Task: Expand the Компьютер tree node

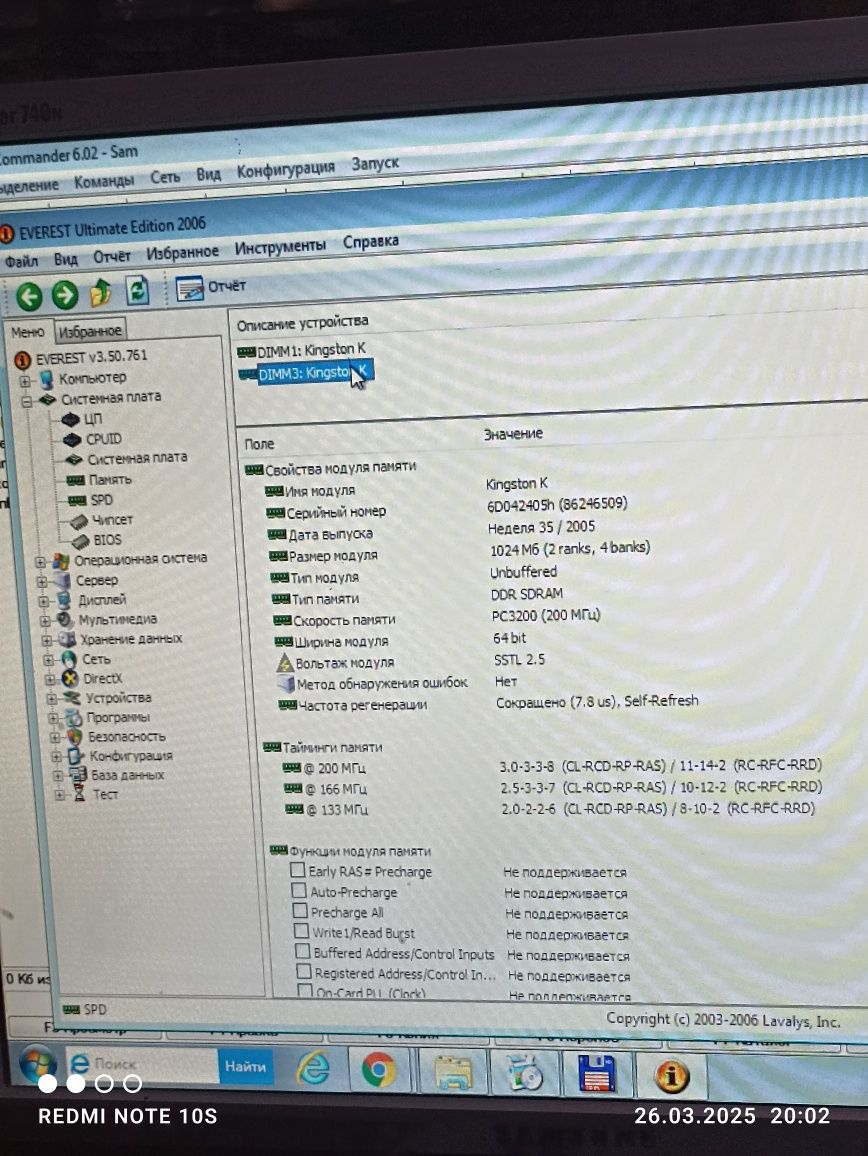Action: click(25, 381)
